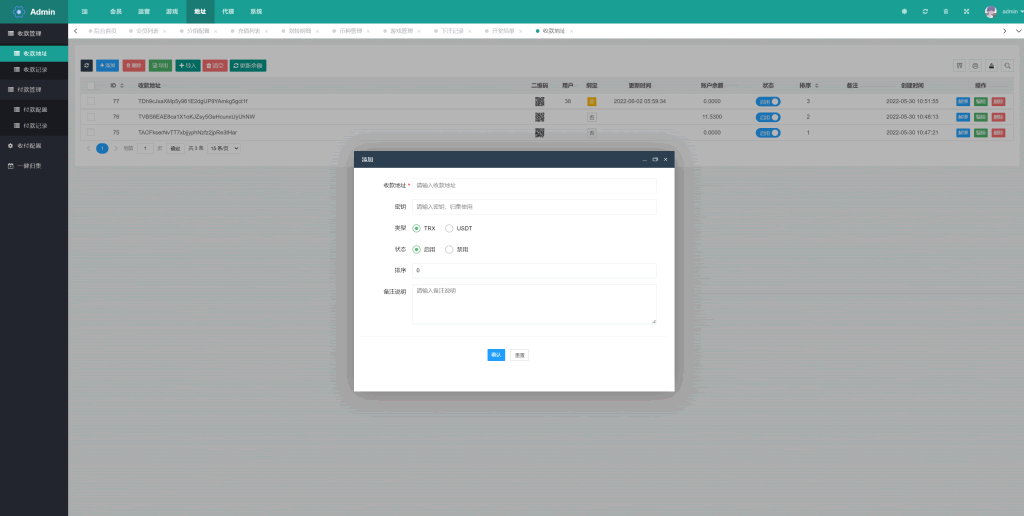Select the USDT type radio button
This screenshot has height=516, width=1024.
click(x=450, y=228)
